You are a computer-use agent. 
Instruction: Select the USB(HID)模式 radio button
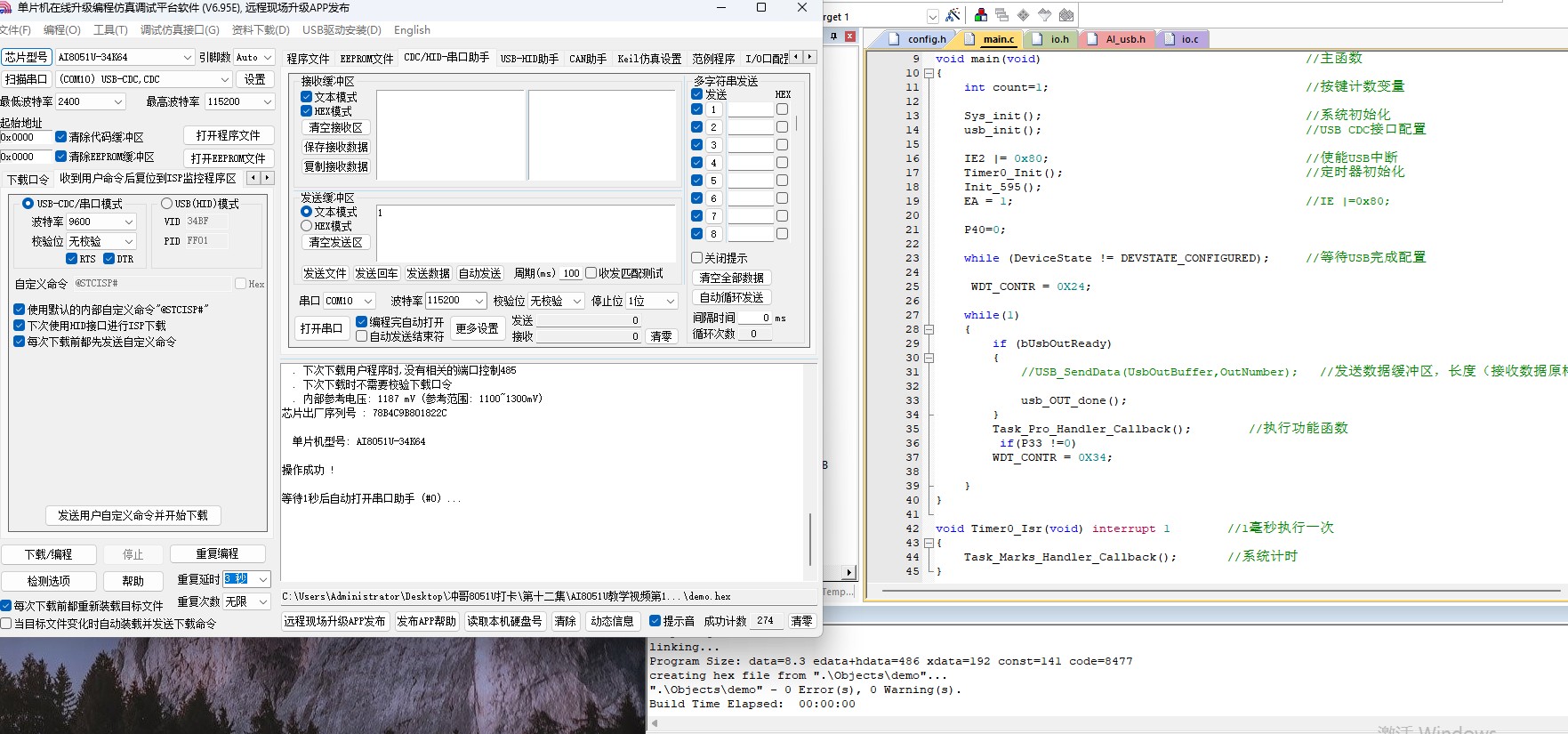coord(166,204)
